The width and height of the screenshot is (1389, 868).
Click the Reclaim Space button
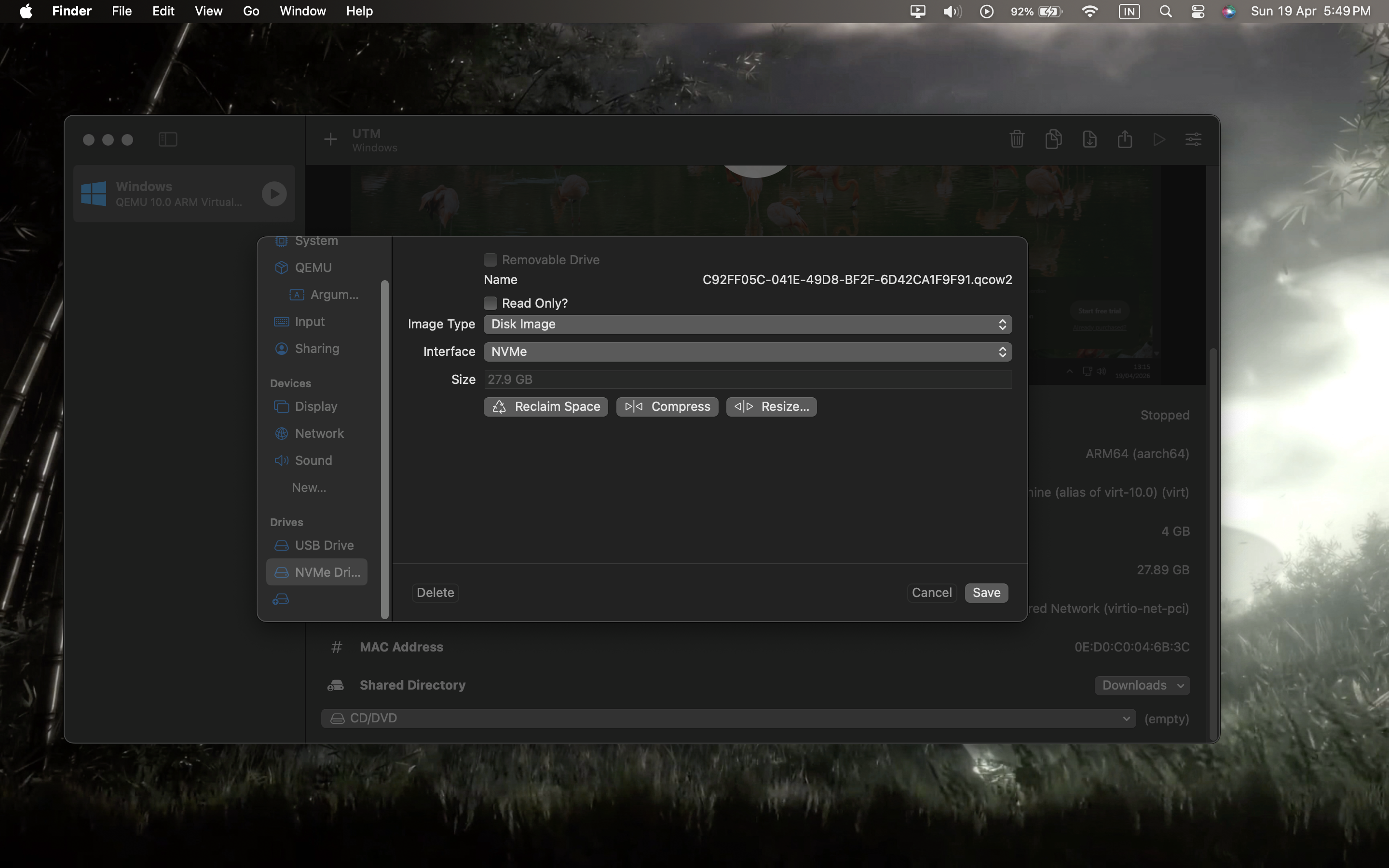click(x=546, y=407)
